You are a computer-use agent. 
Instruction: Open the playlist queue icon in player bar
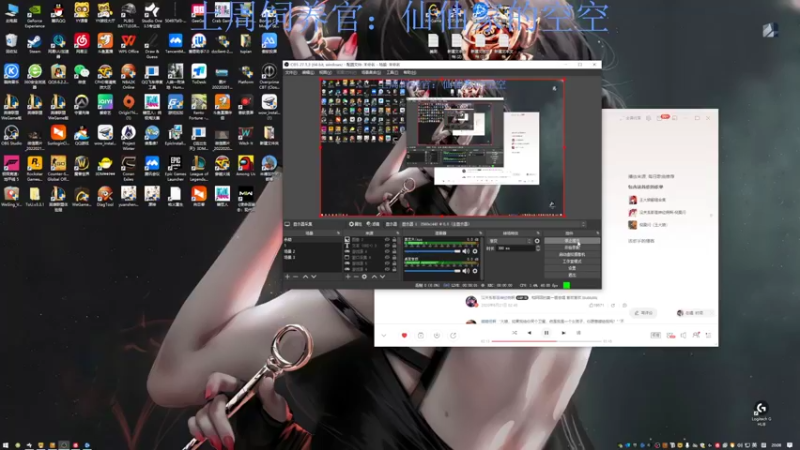708,335
